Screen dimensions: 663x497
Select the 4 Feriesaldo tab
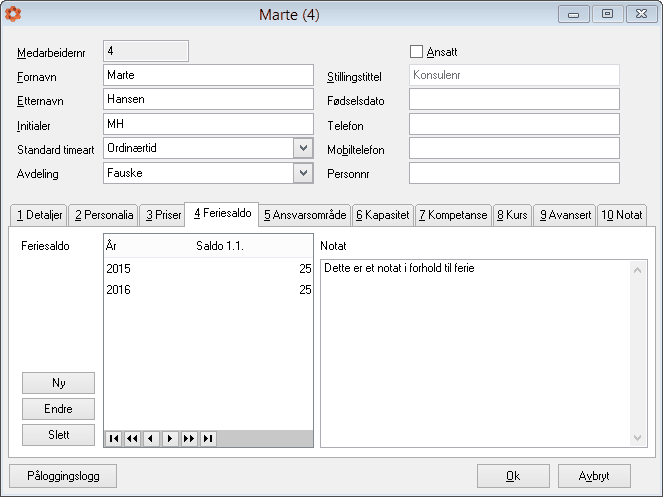pos(222,214)
